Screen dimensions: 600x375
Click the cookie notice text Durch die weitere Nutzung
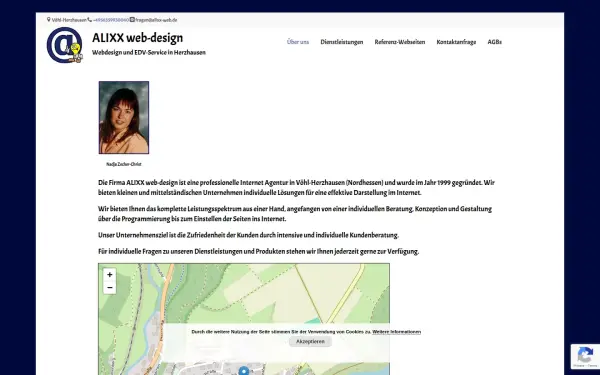pos(281,332)
